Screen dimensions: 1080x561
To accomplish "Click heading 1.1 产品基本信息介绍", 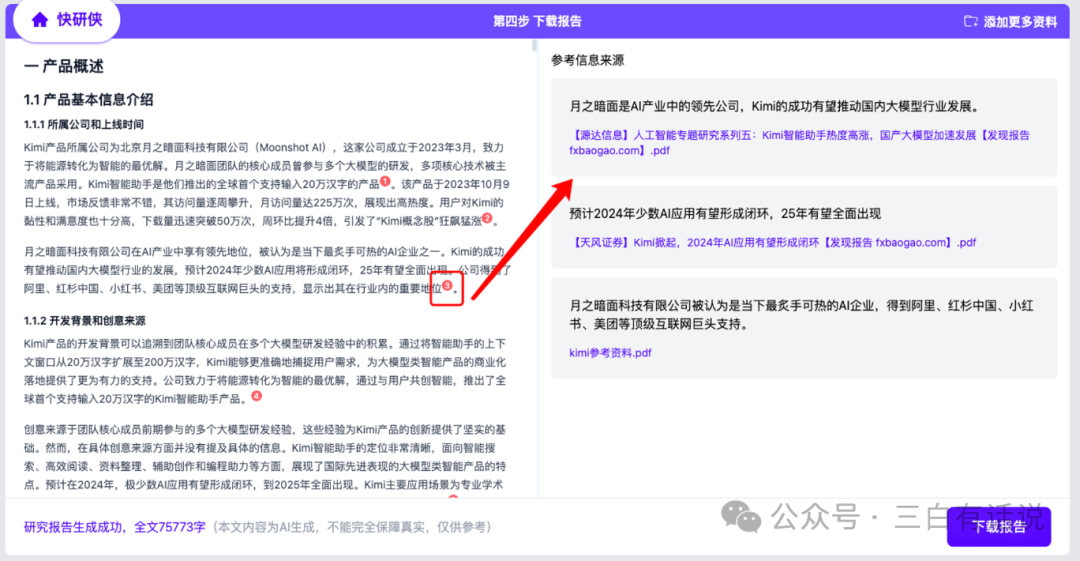I will [x=88, y=100].
